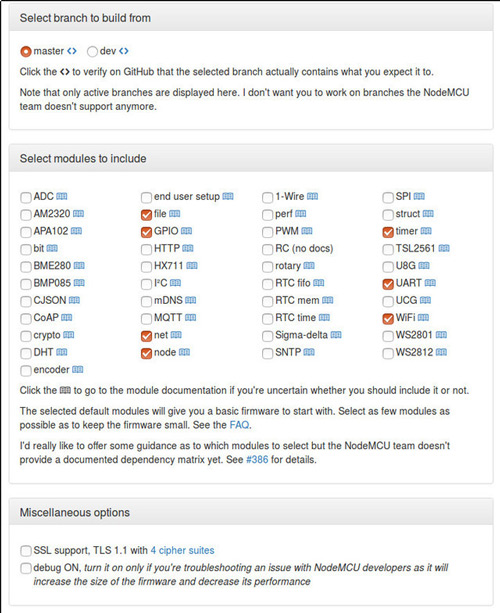This screenshot has width=500, height=613.
Task: Open the dev branch GitHub code icon
Action: pos(124,51)
